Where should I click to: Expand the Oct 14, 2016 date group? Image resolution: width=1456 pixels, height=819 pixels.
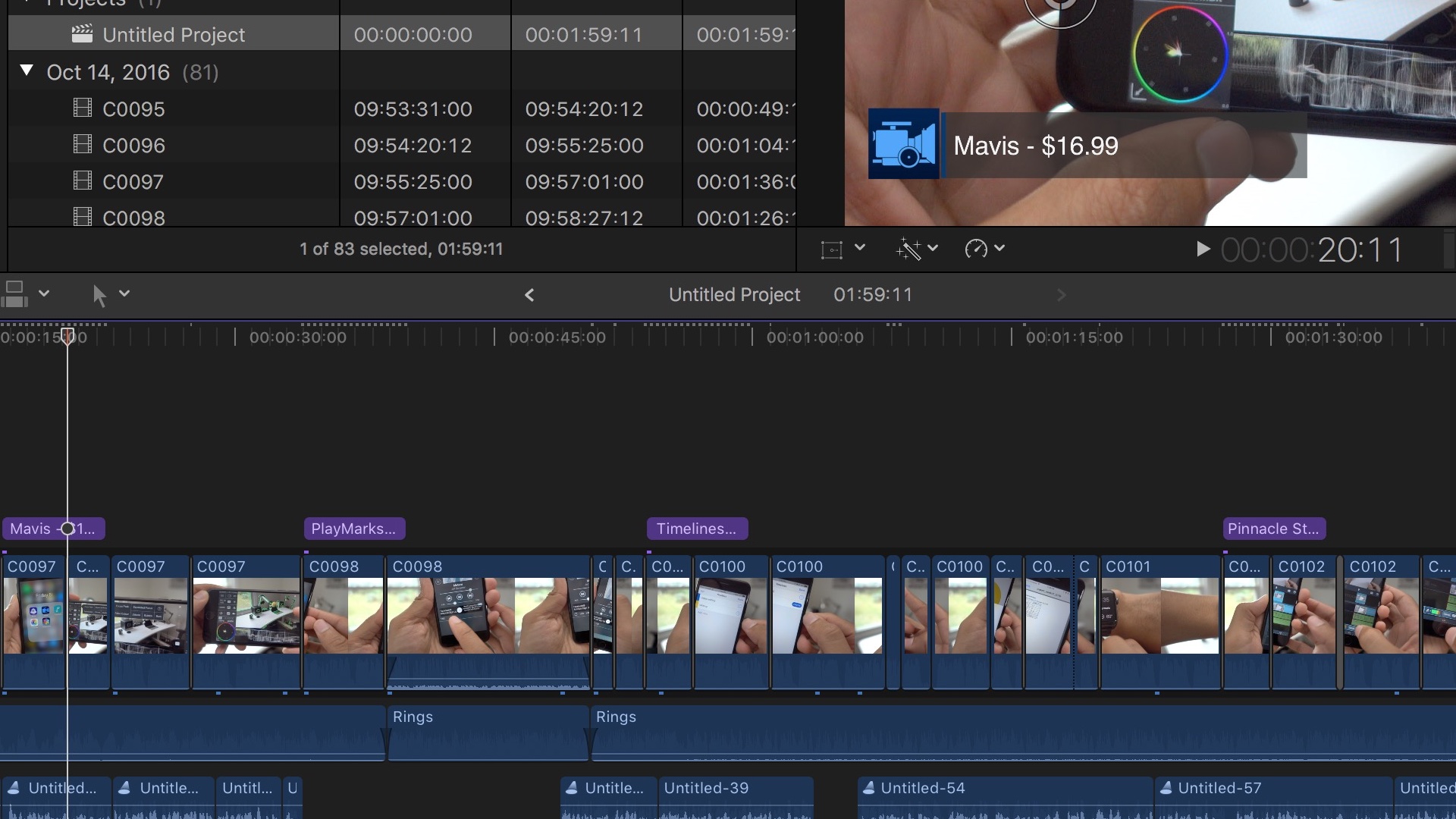(27, 71)
